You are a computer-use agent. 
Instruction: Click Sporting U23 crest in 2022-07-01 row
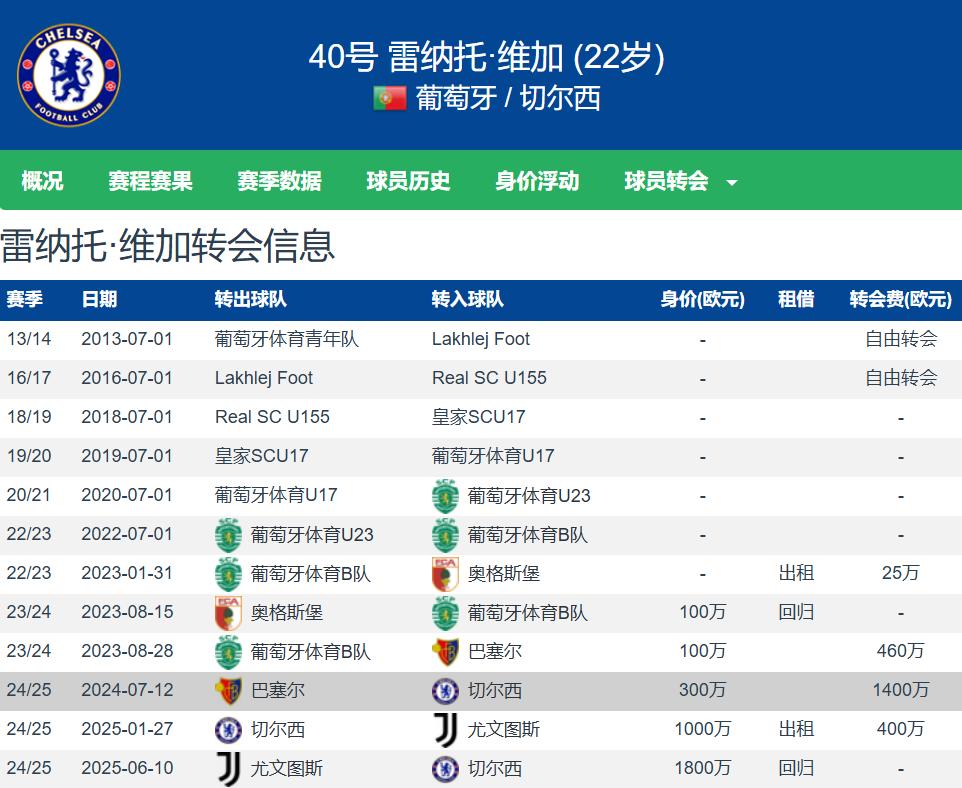click(228, 535)
